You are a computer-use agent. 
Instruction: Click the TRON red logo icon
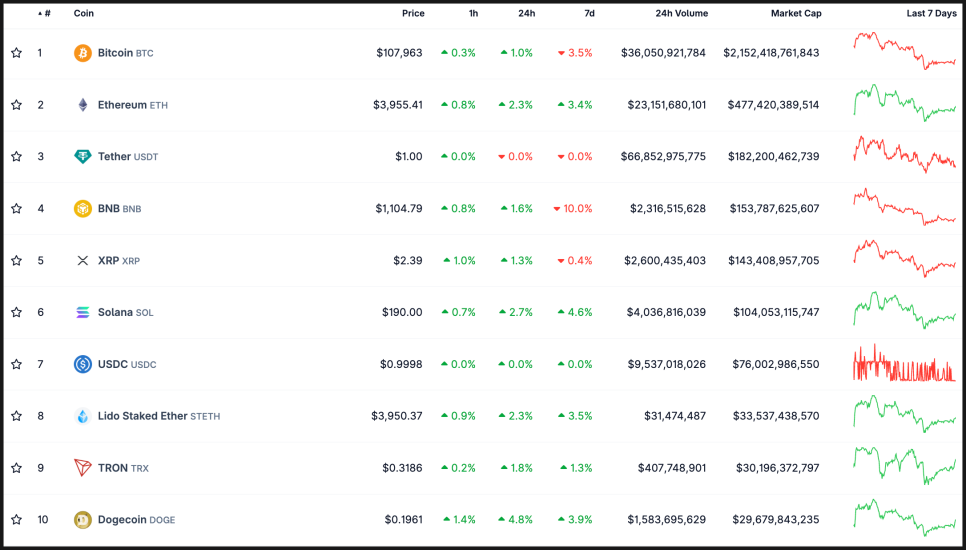pyautogui.click(x=83, y=468)
